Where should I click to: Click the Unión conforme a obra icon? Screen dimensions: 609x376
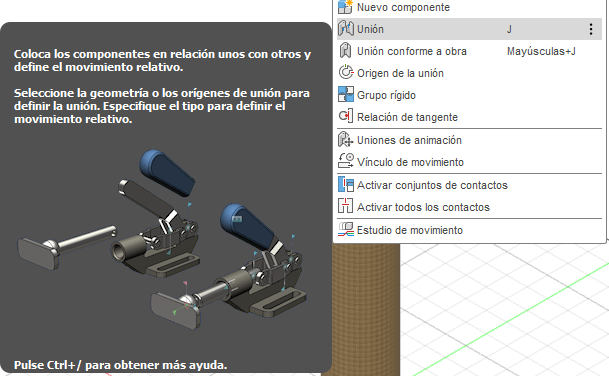tap(345, 51)
